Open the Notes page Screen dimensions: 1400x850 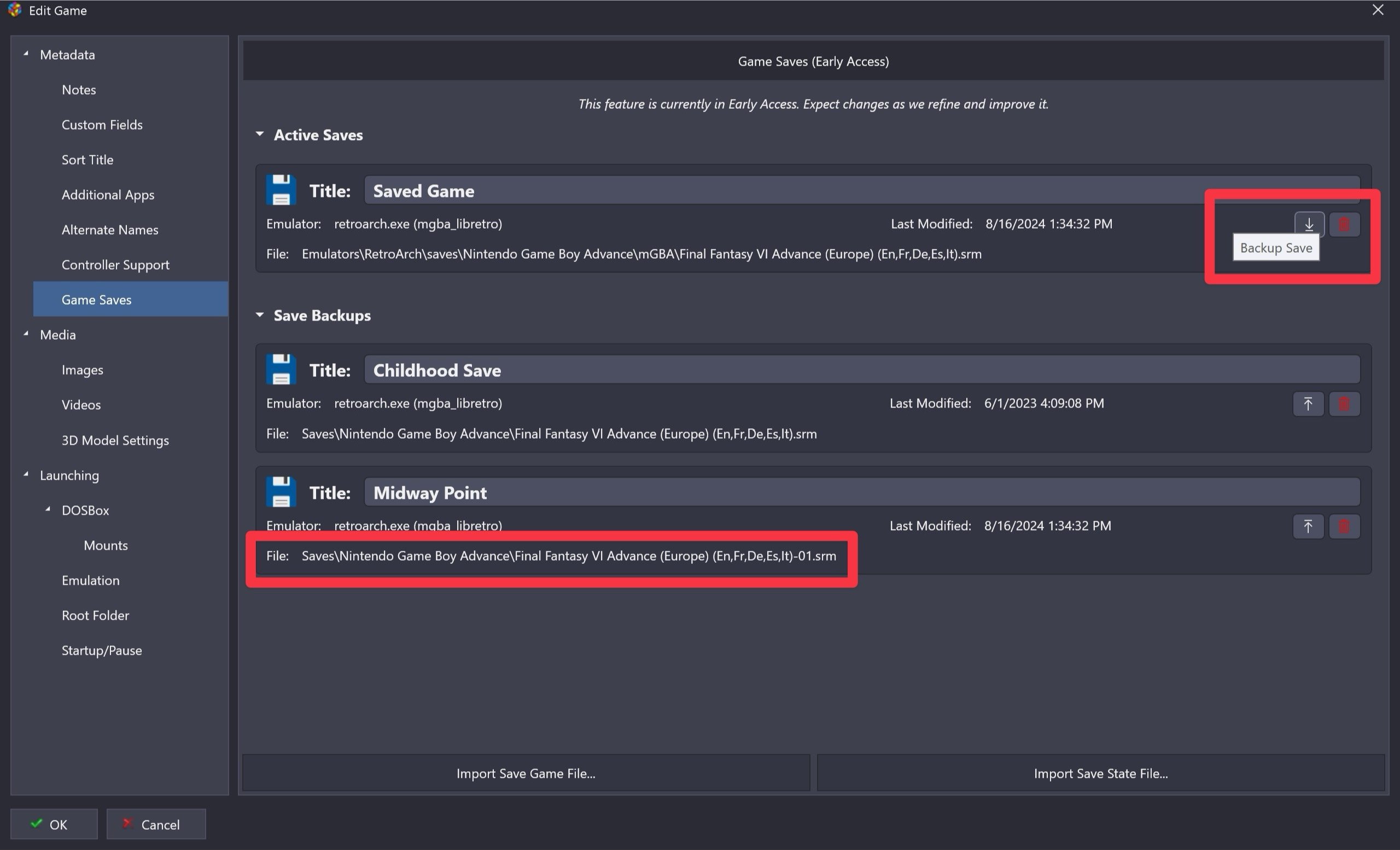78,90
